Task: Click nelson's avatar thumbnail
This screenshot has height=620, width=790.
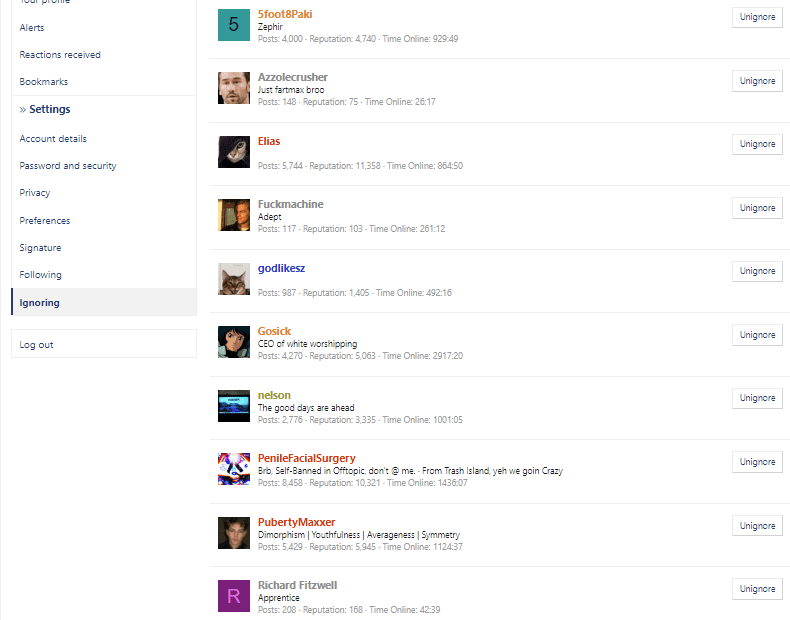Action: pyautogui.click(x=234, y=405)
